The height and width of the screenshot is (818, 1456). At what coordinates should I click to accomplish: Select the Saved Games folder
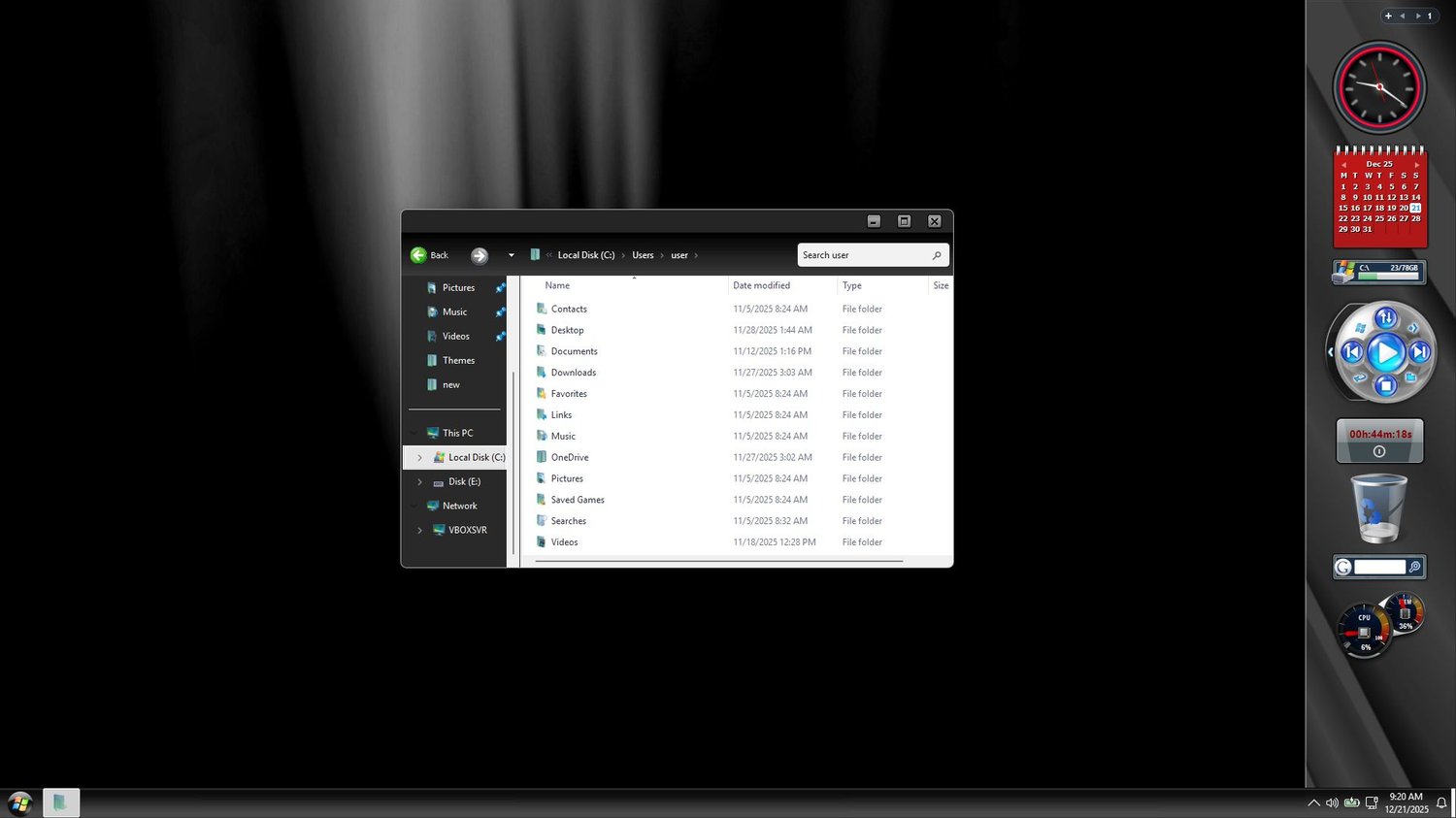click(x=578, y=500)
